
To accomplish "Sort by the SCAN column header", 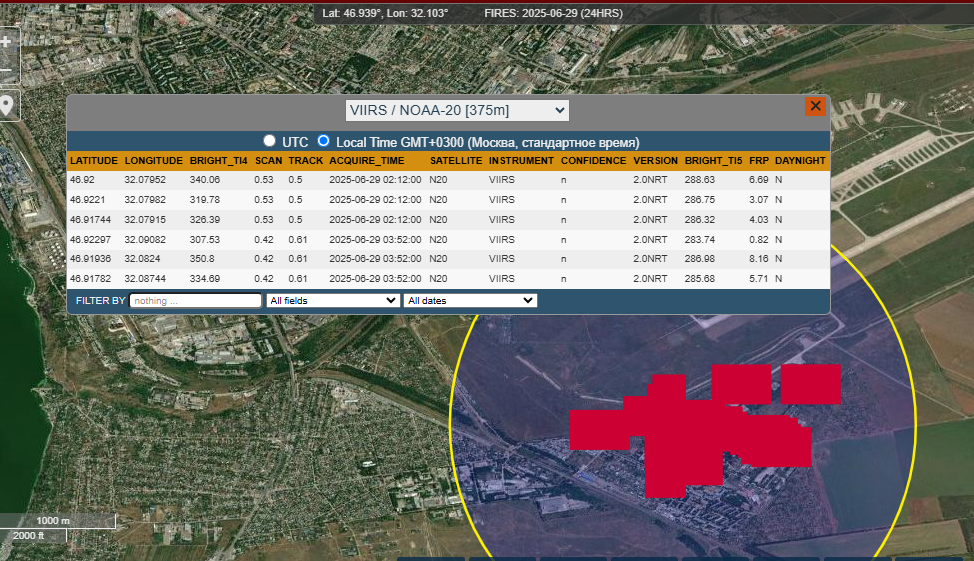I will coord(268,160).
